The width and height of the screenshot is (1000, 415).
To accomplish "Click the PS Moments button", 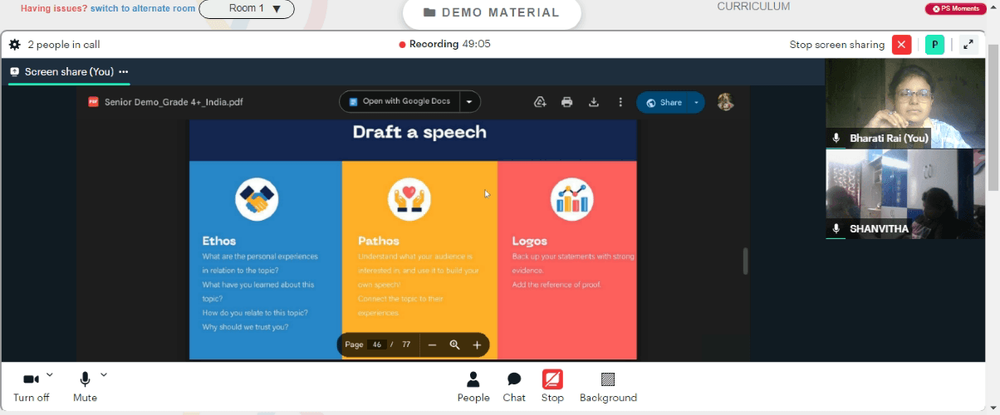I will point(955,9).
